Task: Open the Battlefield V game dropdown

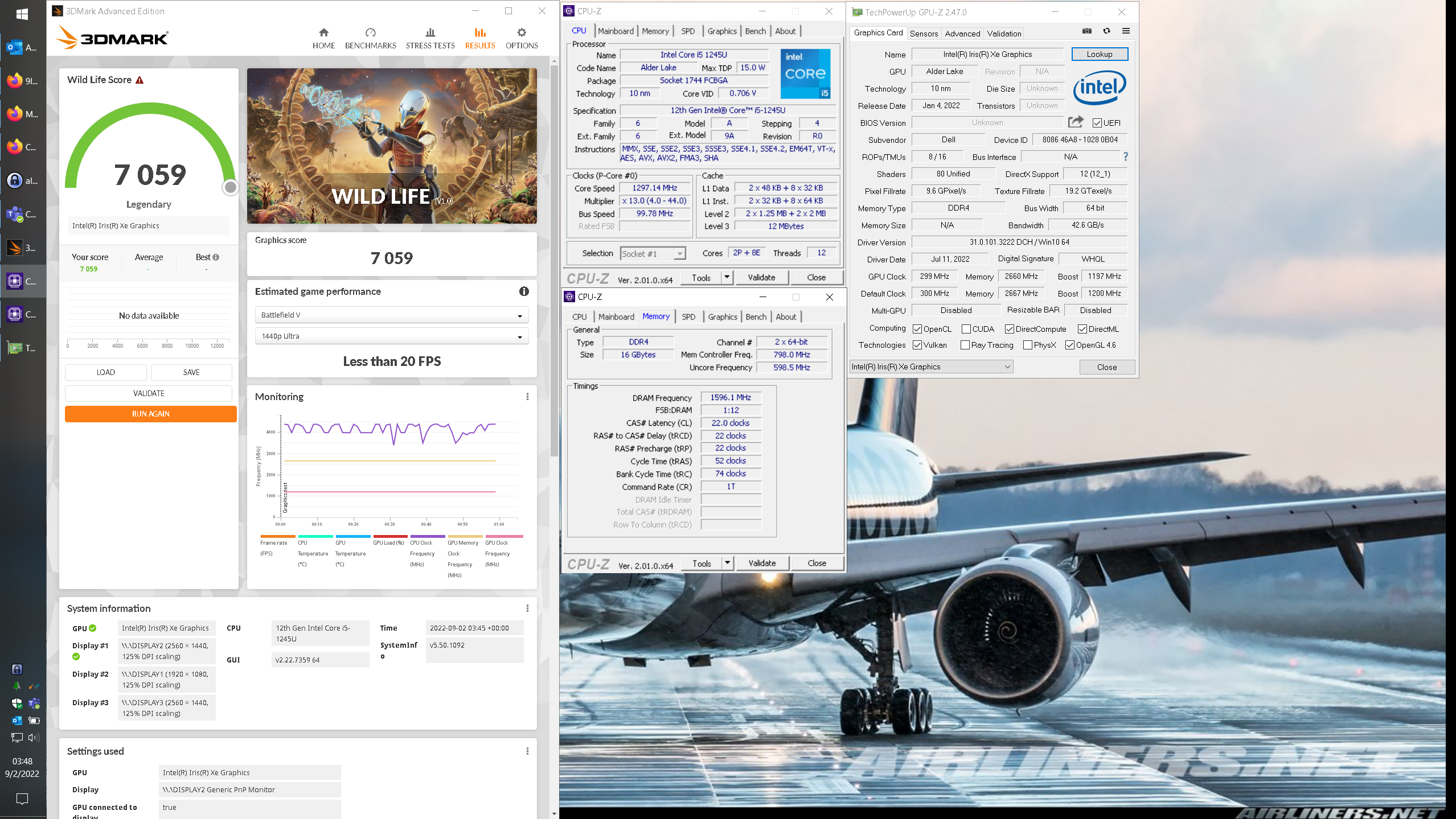Action: pyautogui.click(x=392, y=315)
